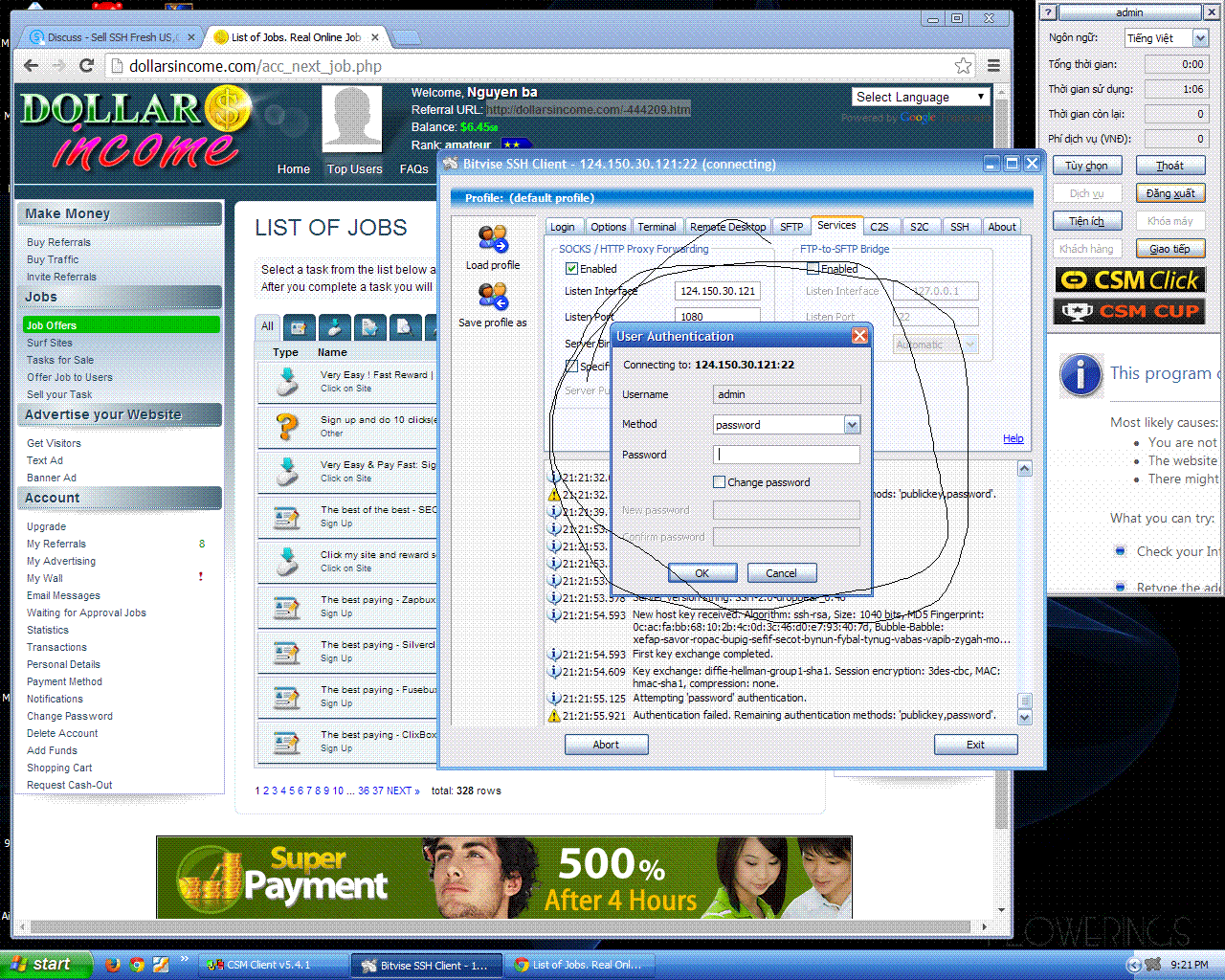1225x980 pixels.
Task: Open the Job Offers sidebar link
Action: pyautogui.click(x=122, y=325)
